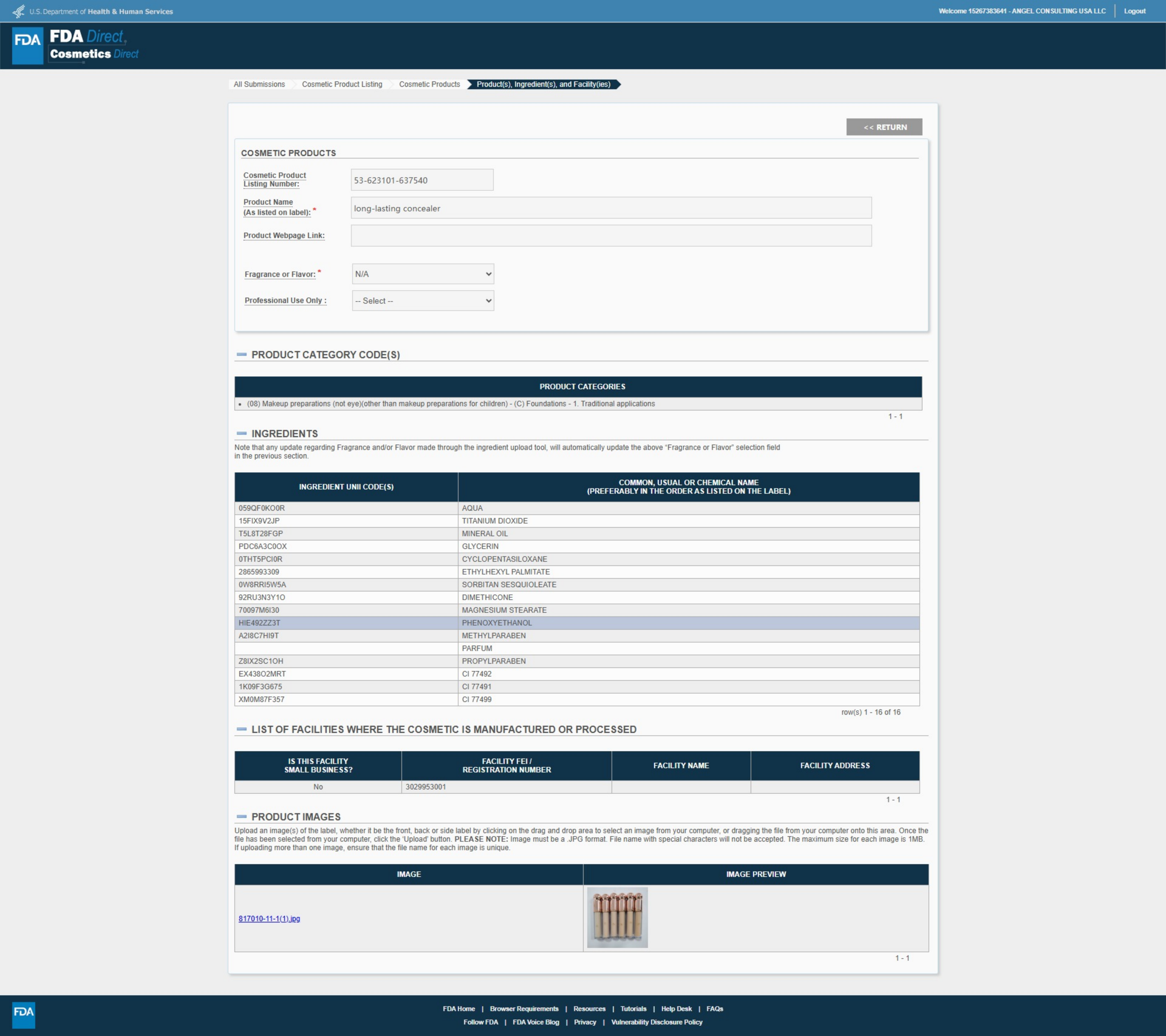Open the Fragrance or Flavor dropdown
Viewport: 1166px width, 1036px height.
[x=423, y=274]
